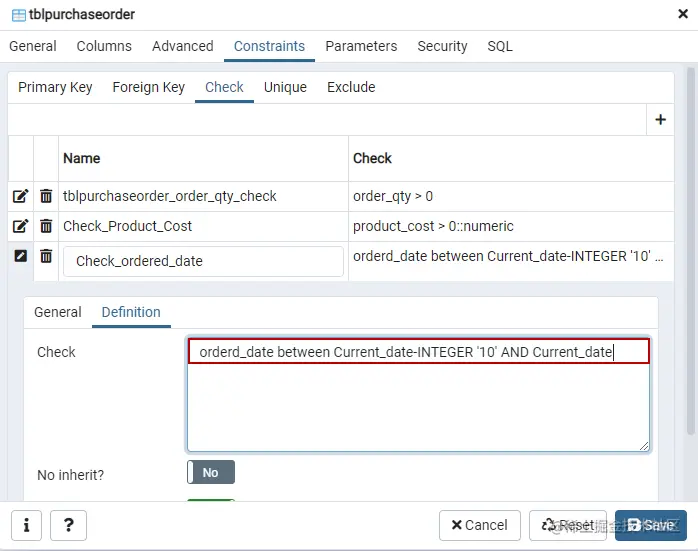This screenshot has width=698, height=551.
Task: Switch to Exclude sub-tab
Action: tap(351, 87)
